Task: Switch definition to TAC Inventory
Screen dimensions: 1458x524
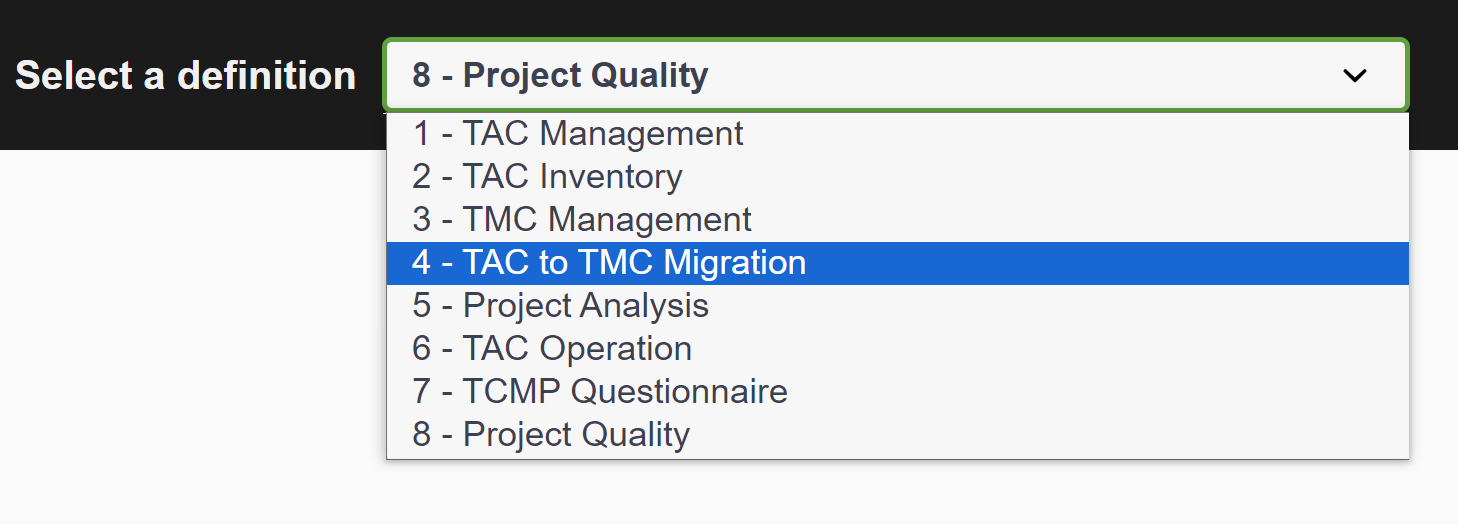Action: 548,177
